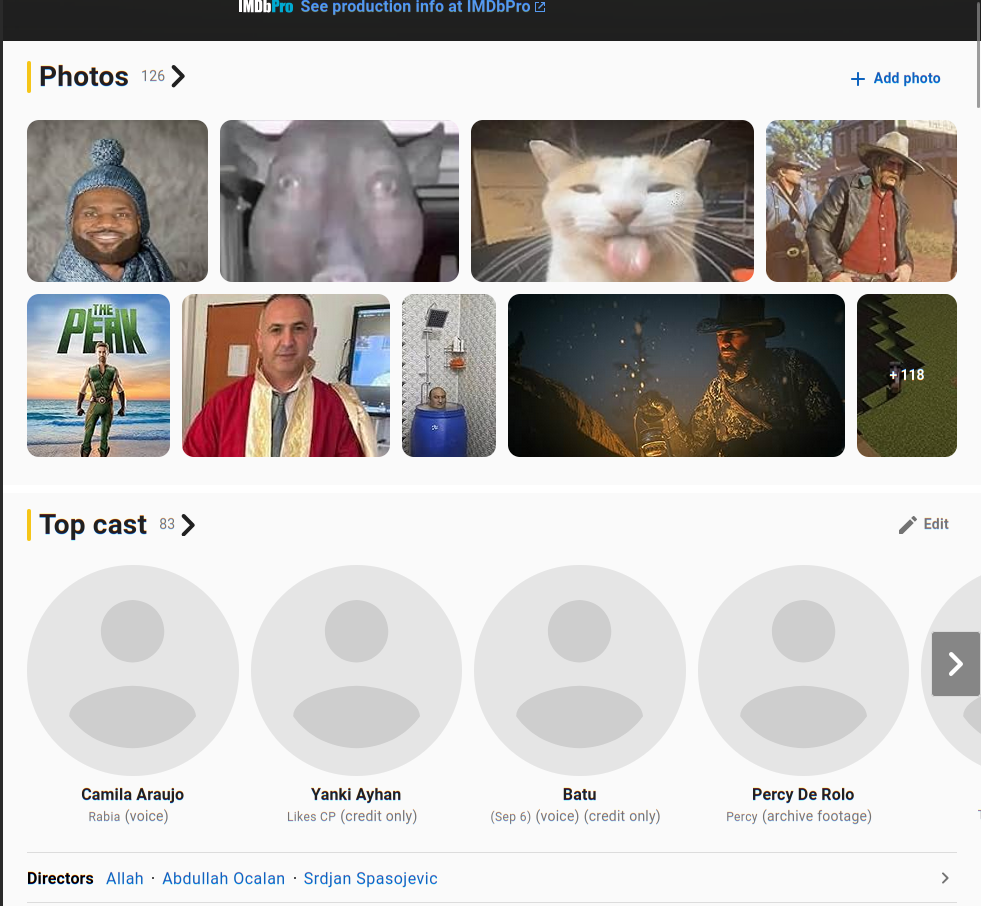This screenshot has height=906, width=981.
Task: Expand the Top cast chevron
Action: tap(188, 525)
